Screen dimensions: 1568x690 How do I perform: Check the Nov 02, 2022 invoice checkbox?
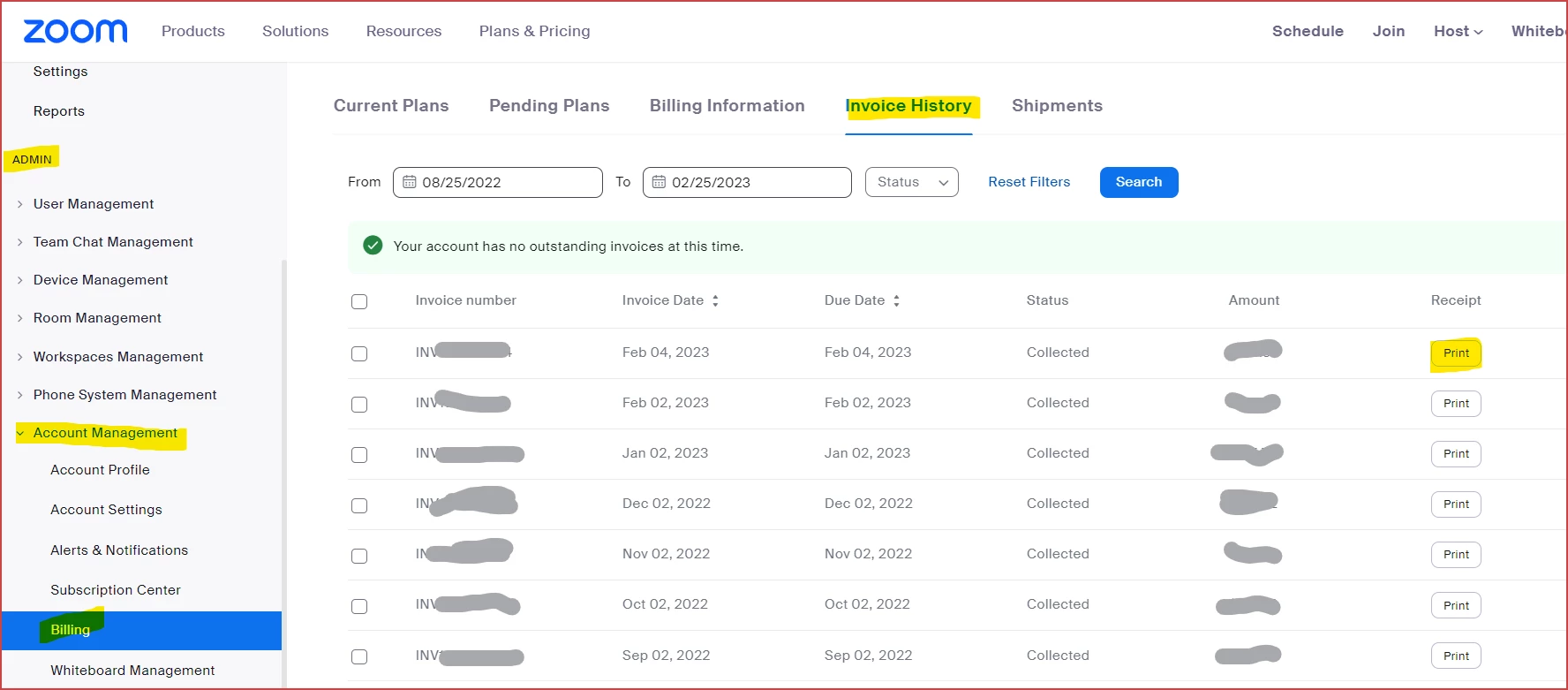click(x=359, y=556)
